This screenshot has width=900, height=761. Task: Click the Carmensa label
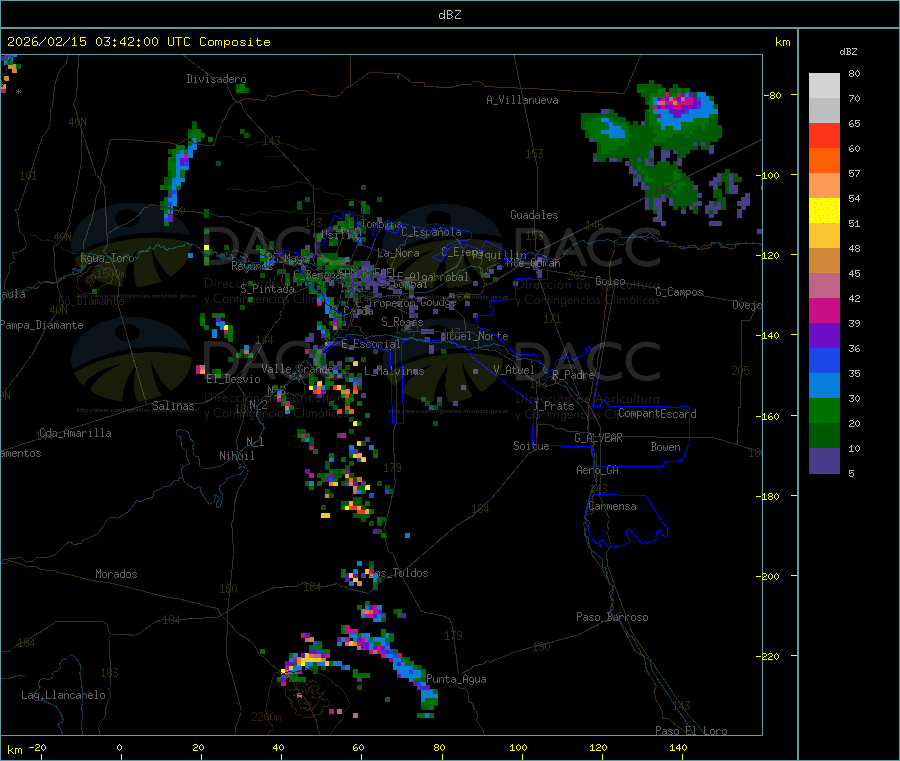coord(612,506)
